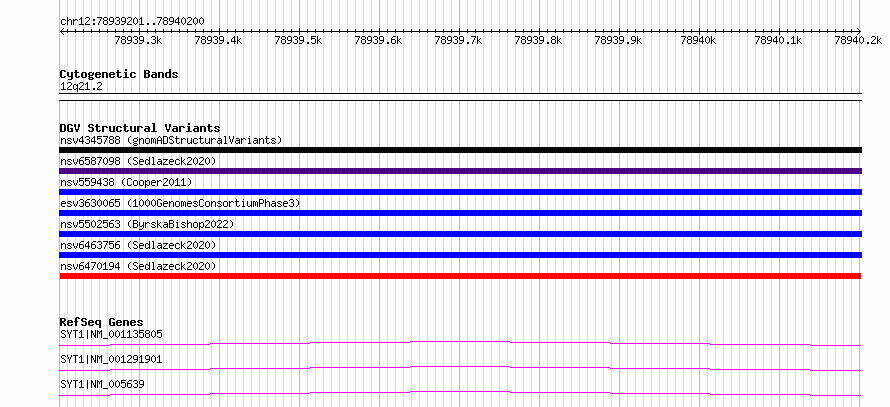Open variant nsv4345788 gnomADStructuralVariants label

pyautogui.click(x=171, y=140)
